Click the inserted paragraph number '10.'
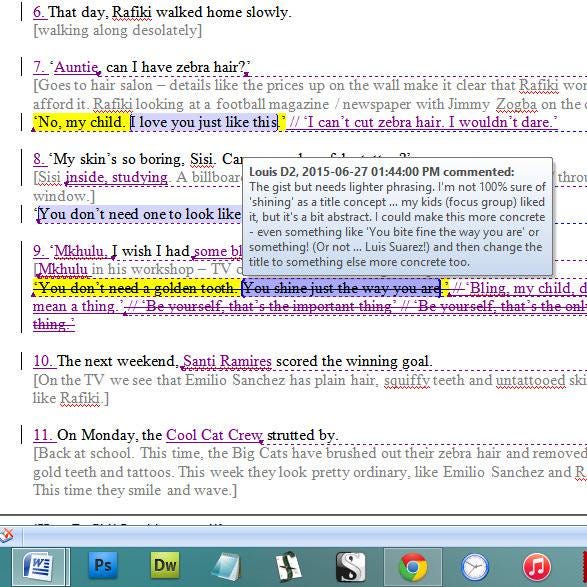Screen dimensions: 587x587 point(44,361)
